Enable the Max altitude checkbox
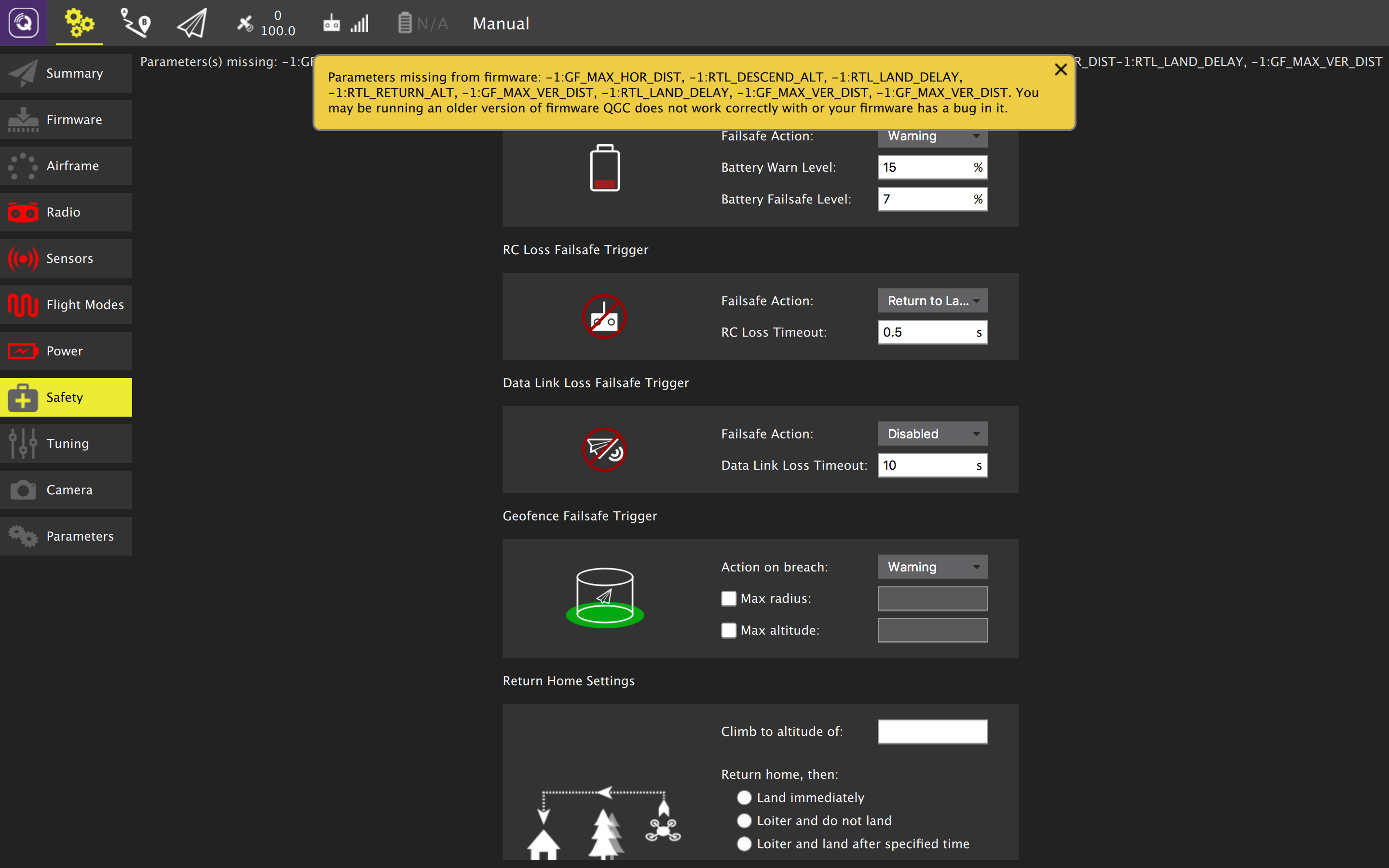Viewport: 1389px width, 868px height. (x=728, y=630)
